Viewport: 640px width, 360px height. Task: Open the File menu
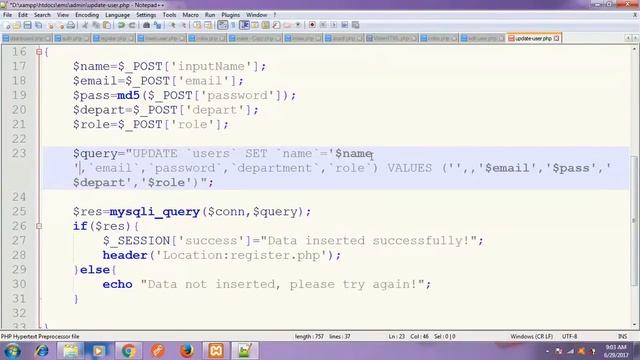[7, 15]
